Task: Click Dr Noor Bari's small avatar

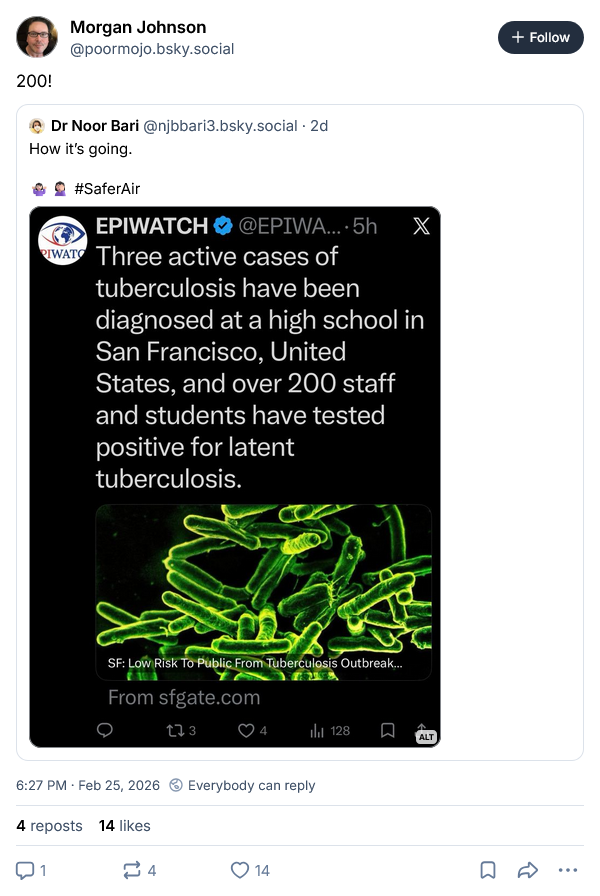Action: [x=37, y=126]
